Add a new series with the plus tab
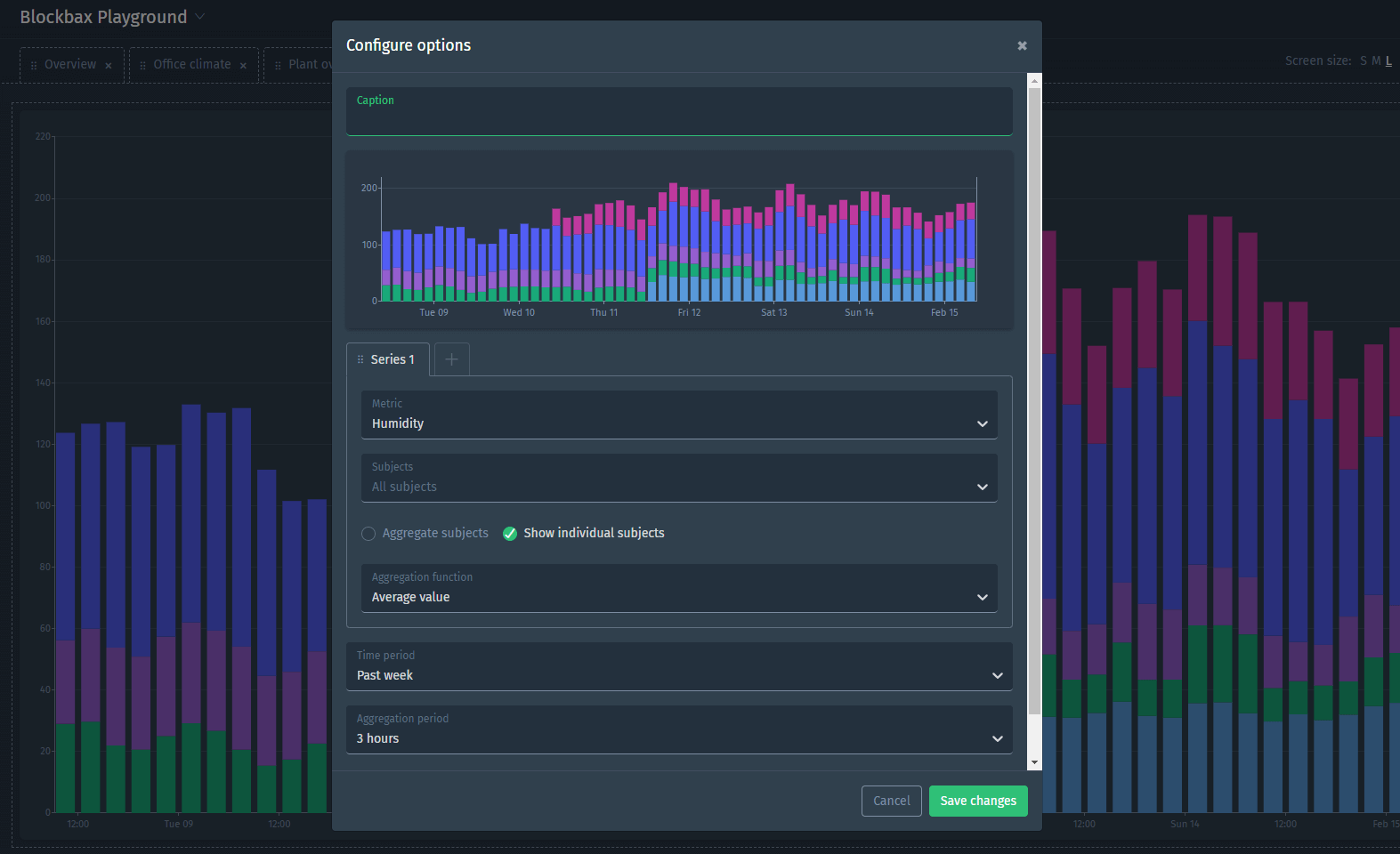This screenshot has height=854, width=1400. tap(451, 359)
